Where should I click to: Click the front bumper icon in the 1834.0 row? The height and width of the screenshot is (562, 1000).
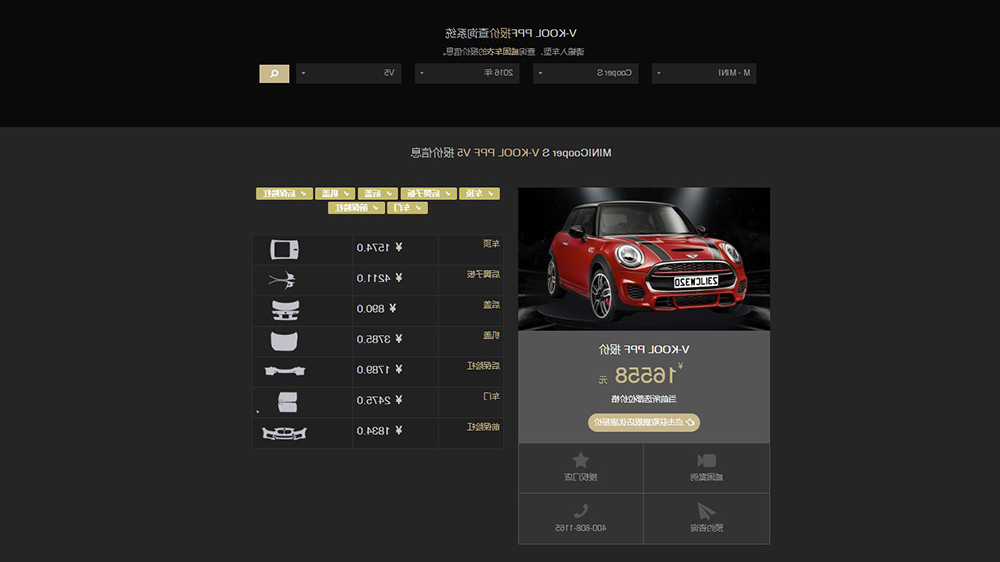coord(284,433)
